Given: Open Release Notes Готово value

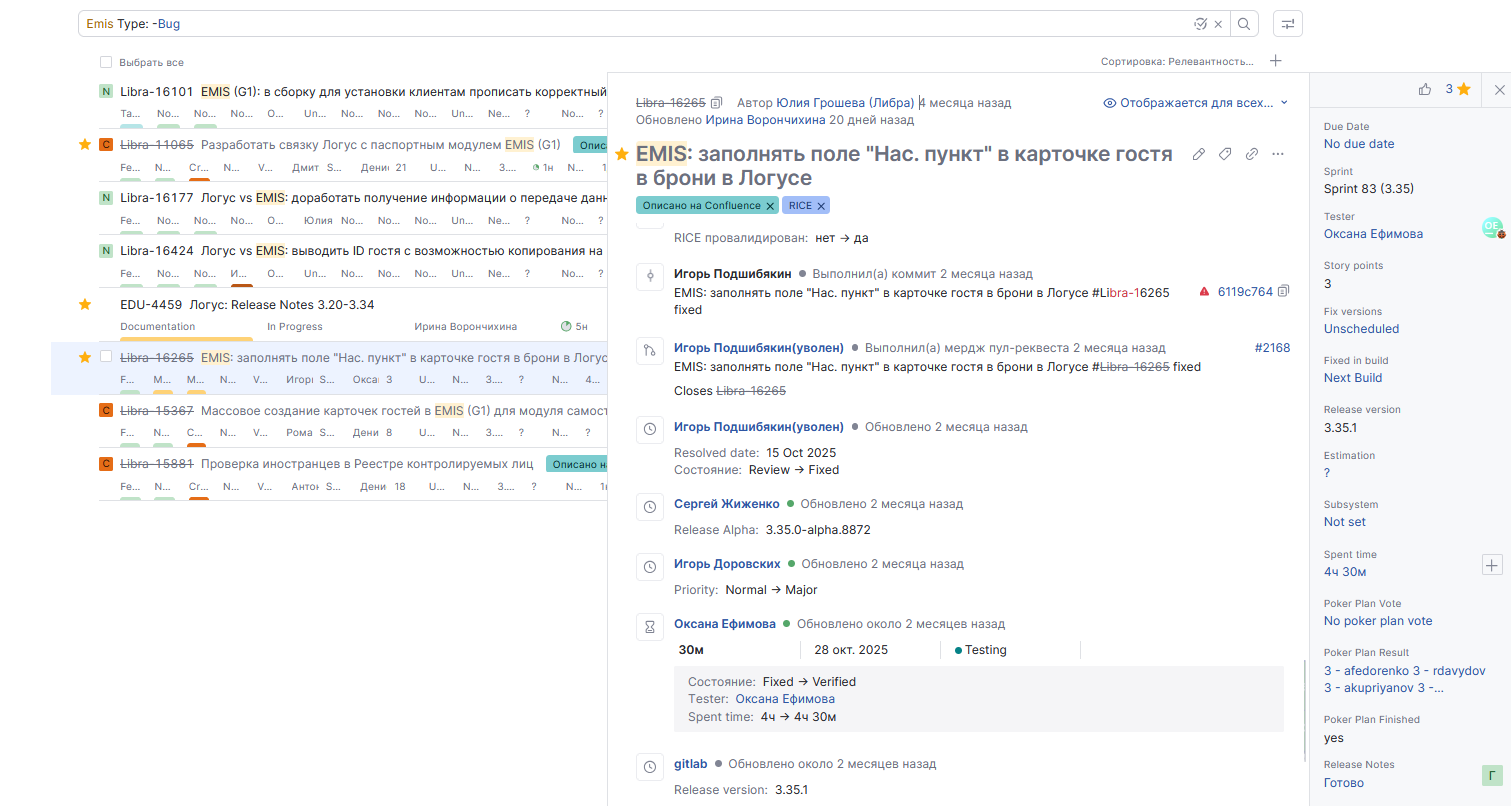Looking at the screenshot, I should tap(1343, 783).
